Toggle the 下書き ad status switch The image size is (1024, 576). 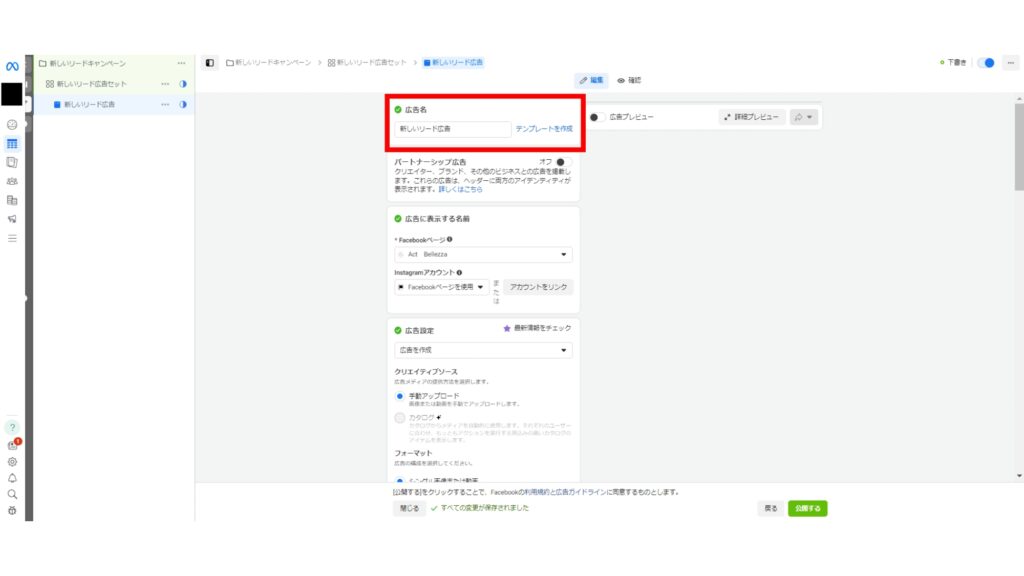point(986,62)
